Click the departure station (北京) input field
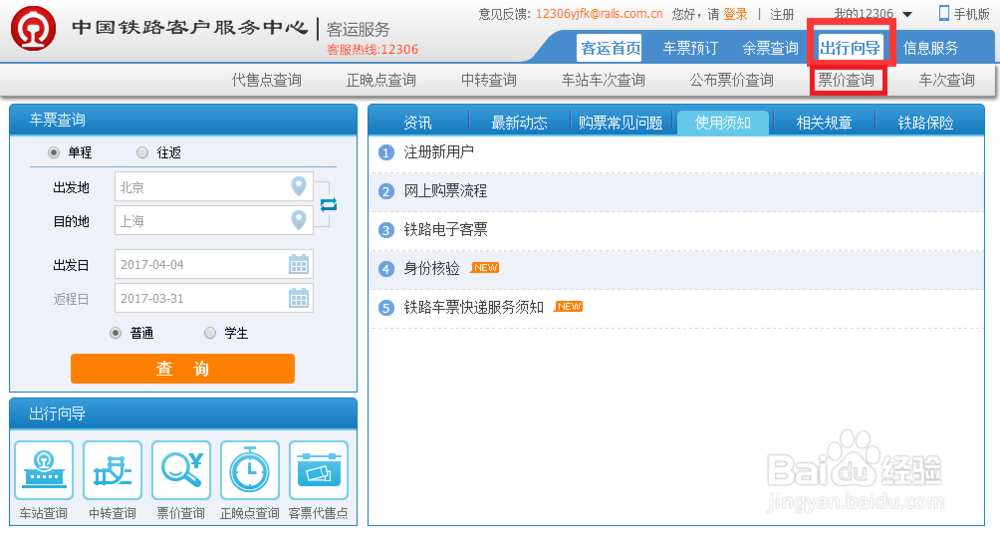 tap(214, 187)
